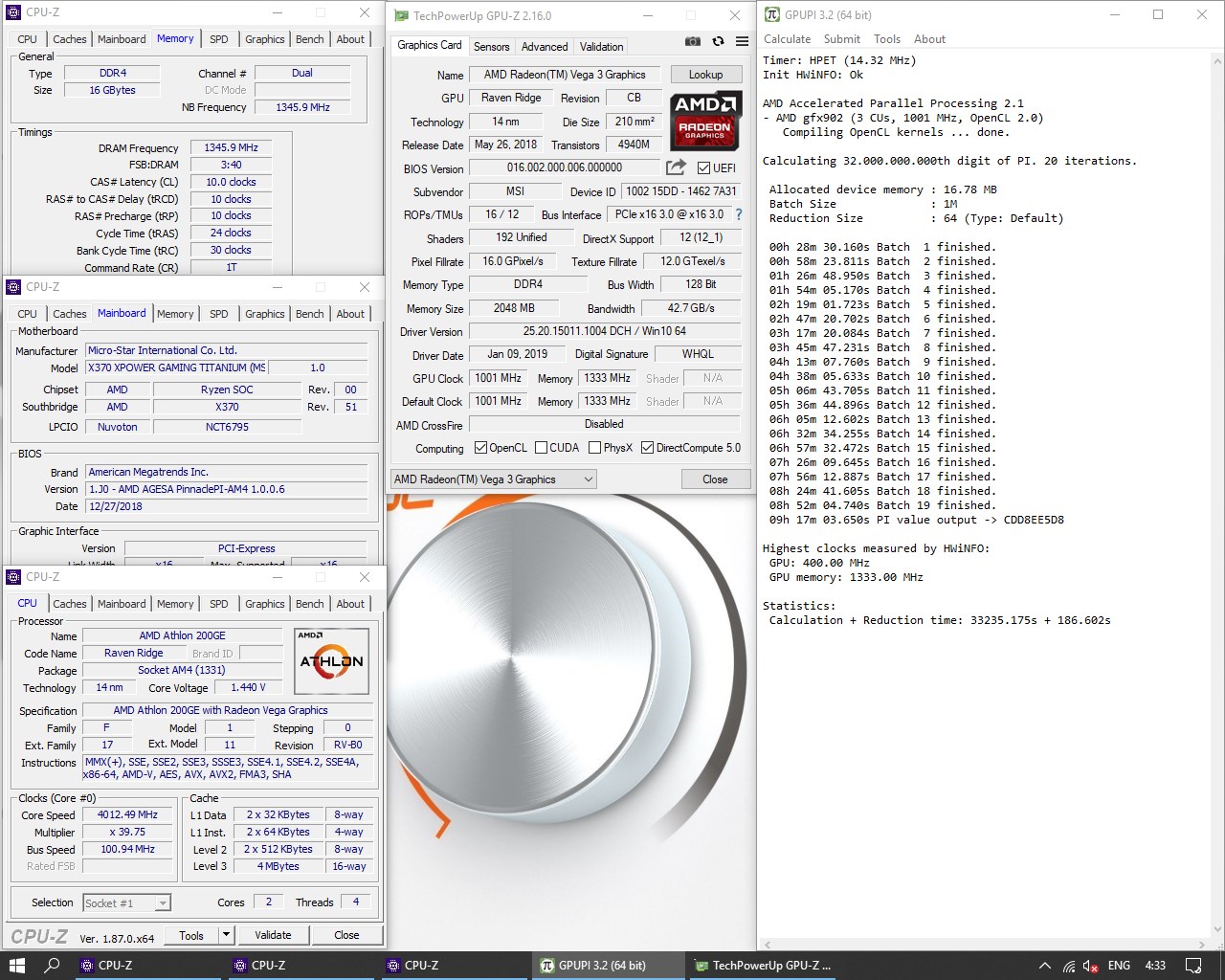1225x980 pixels.
Task: Click the Close button in bottom CPU-Z
Action: click(x=346, y=934)
